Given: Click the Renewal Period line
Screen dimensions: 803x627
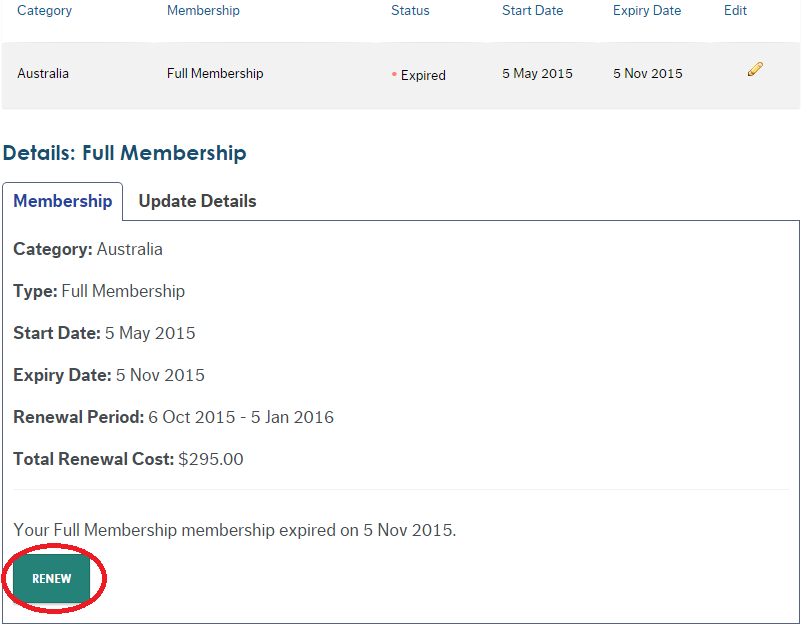Looking at the screenshot, I should [173, 418].
